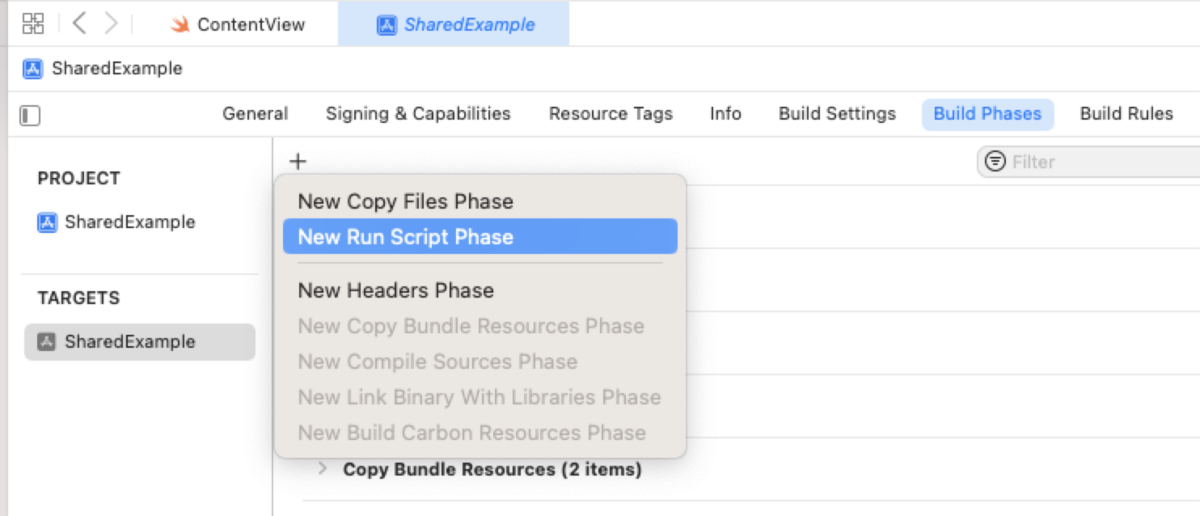
Task: Choose New Headers Phase
Action: tap(396, 290)
